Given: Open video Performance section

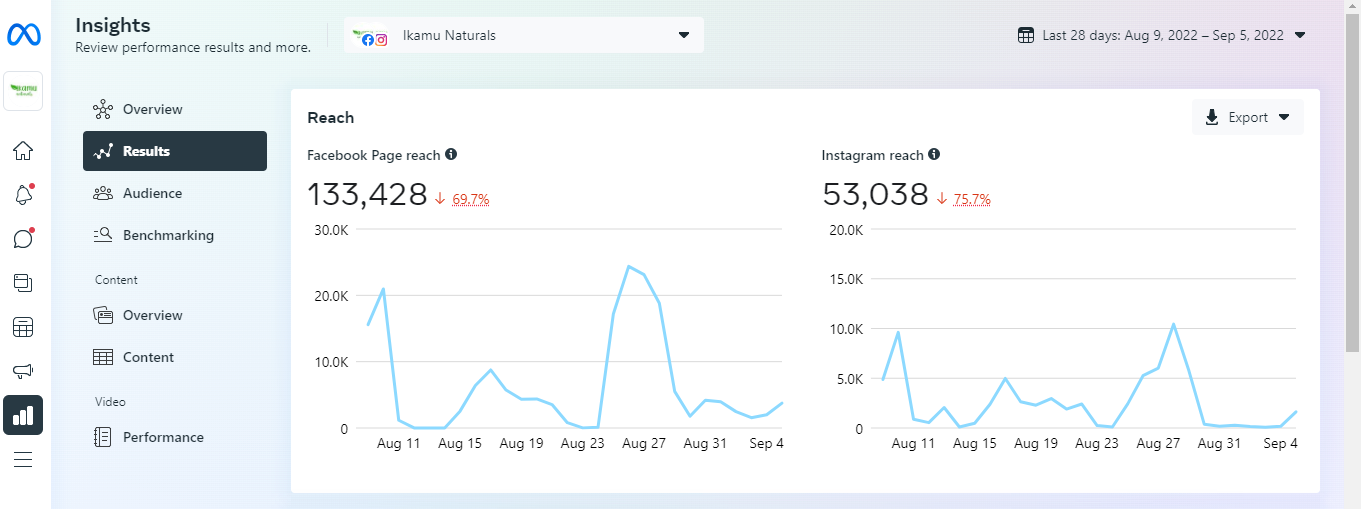Looking at the screenshot, I should (x=163, y=437).
